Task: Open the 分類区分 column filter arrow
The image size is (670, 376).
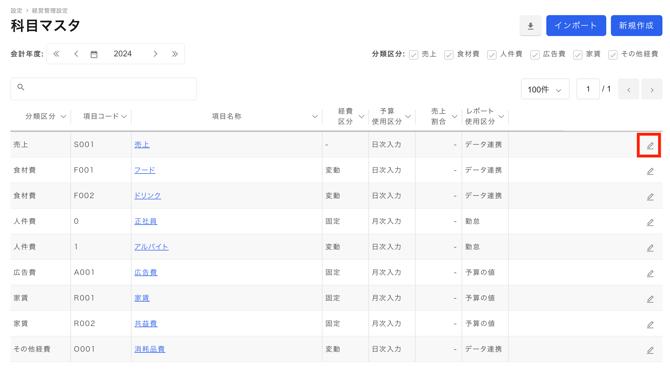Action: click(x=63, y=117)
